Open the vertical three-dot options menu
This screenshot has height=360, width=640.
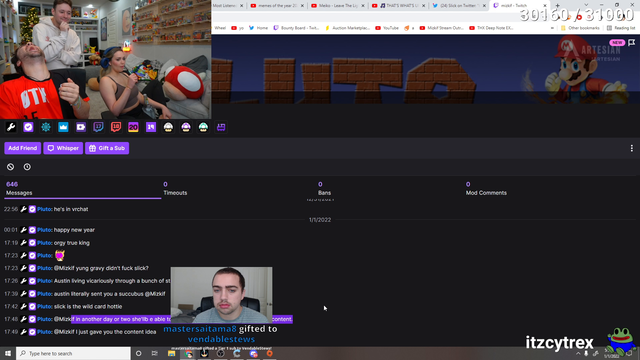[631, 148]
